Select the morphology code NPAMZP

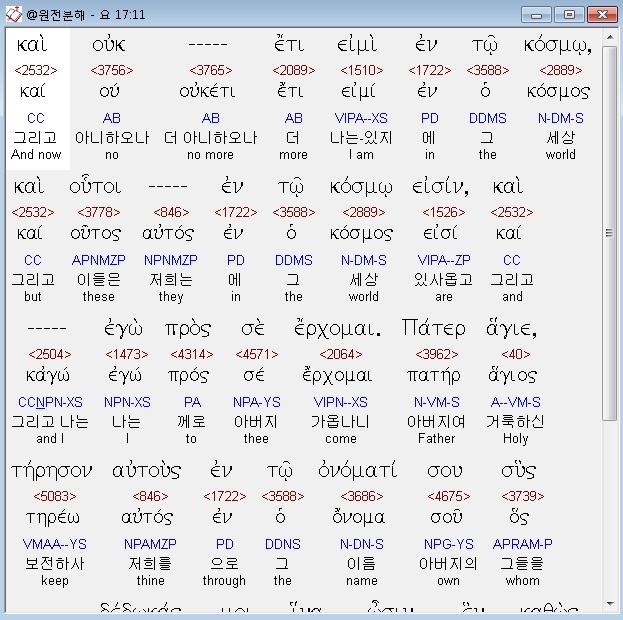pyautogui.click(x=150, y=544)
